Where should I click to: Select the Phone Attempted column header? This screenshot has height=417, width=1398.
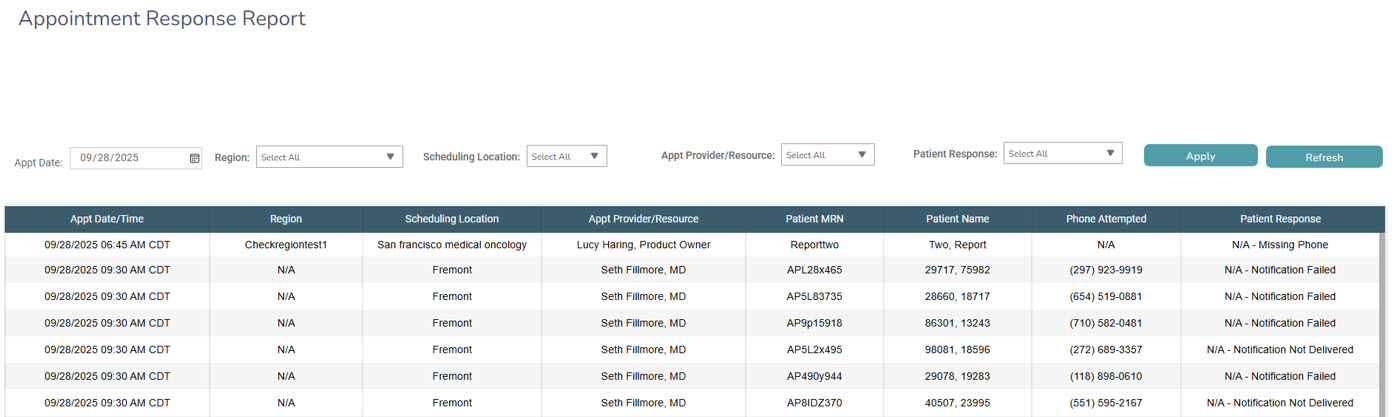[1105, 219]
